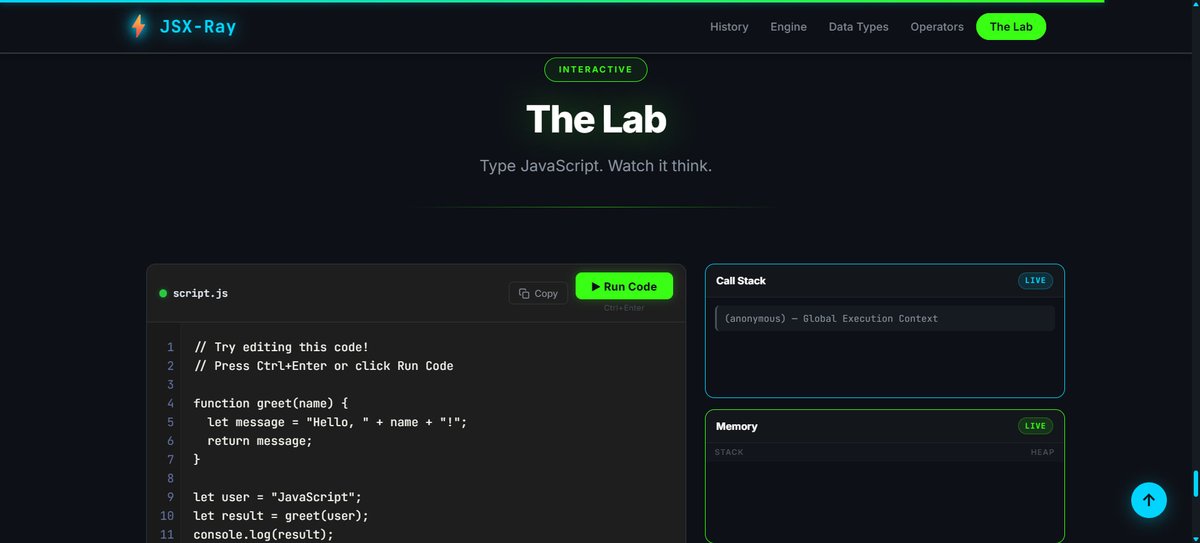1200x543 pixels.
Task: Click the page scrollbar thumb
Action: pyautogui.click(x=1196, y=483)
